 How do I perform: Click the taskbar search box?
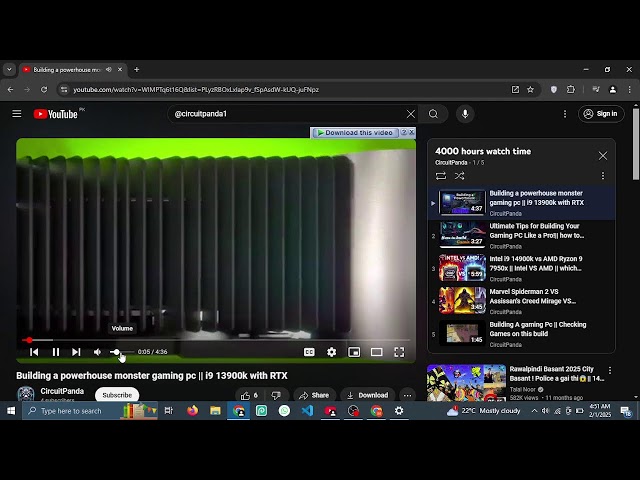click(90, 411)
